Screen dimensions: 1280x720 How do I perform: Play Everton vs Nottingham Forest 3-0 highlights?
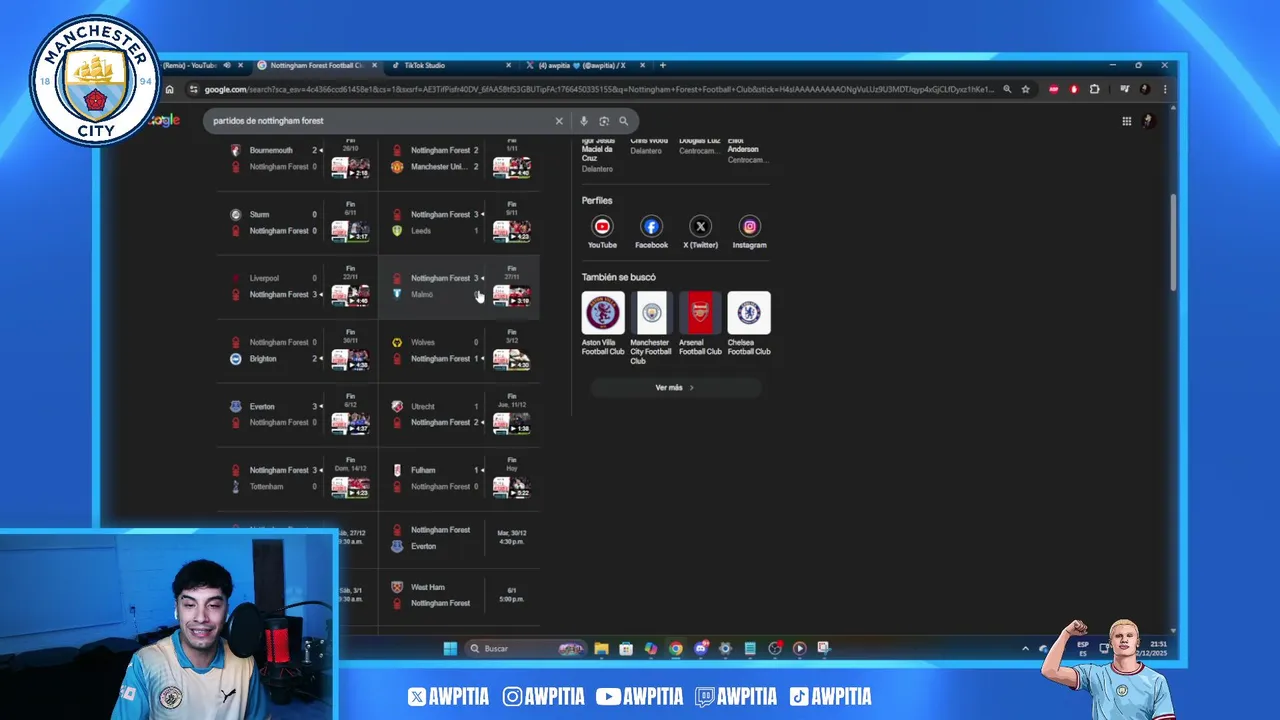click(x=350, y=423)
